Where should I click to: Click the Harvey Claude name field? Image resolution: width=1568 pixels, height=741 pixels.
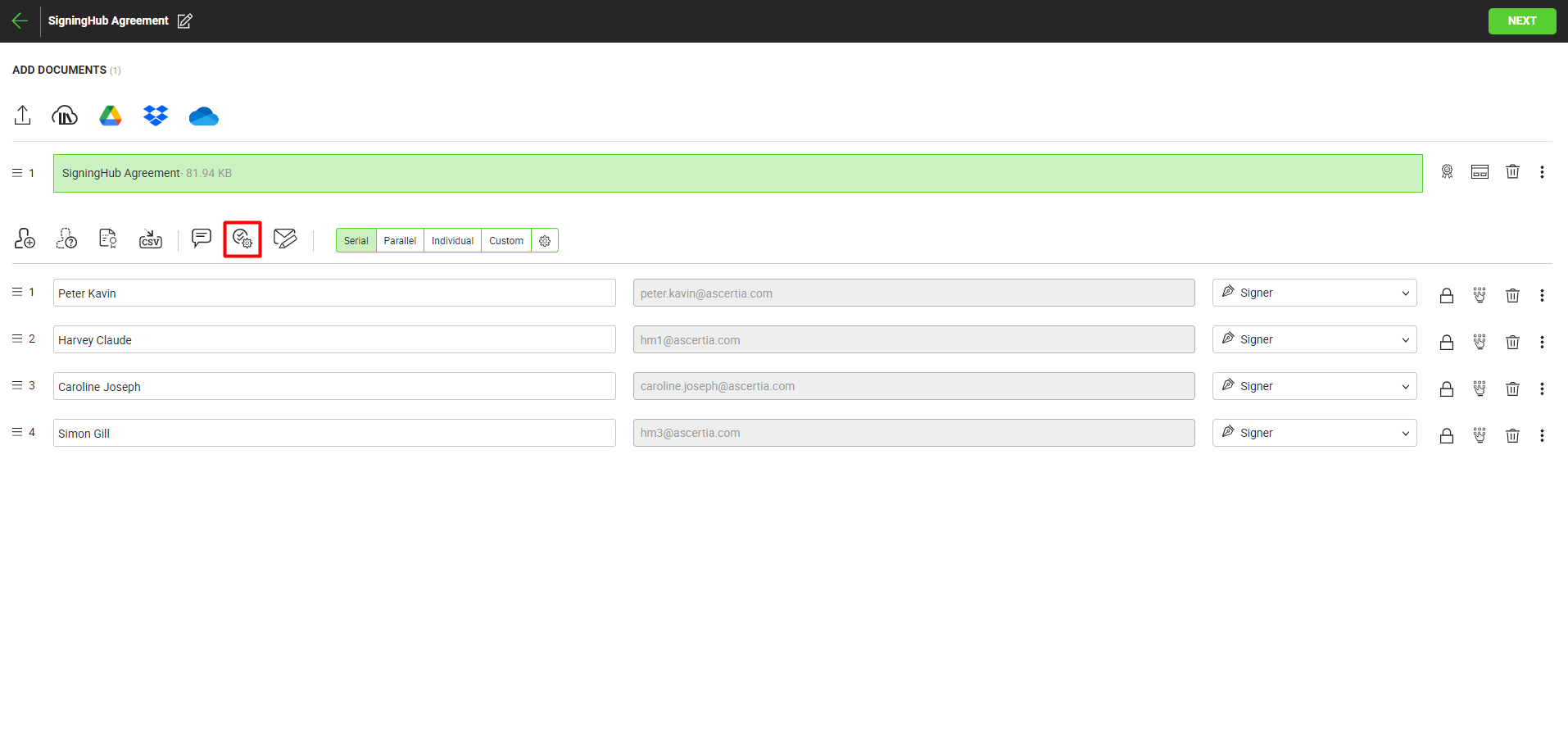coord(334,339)
